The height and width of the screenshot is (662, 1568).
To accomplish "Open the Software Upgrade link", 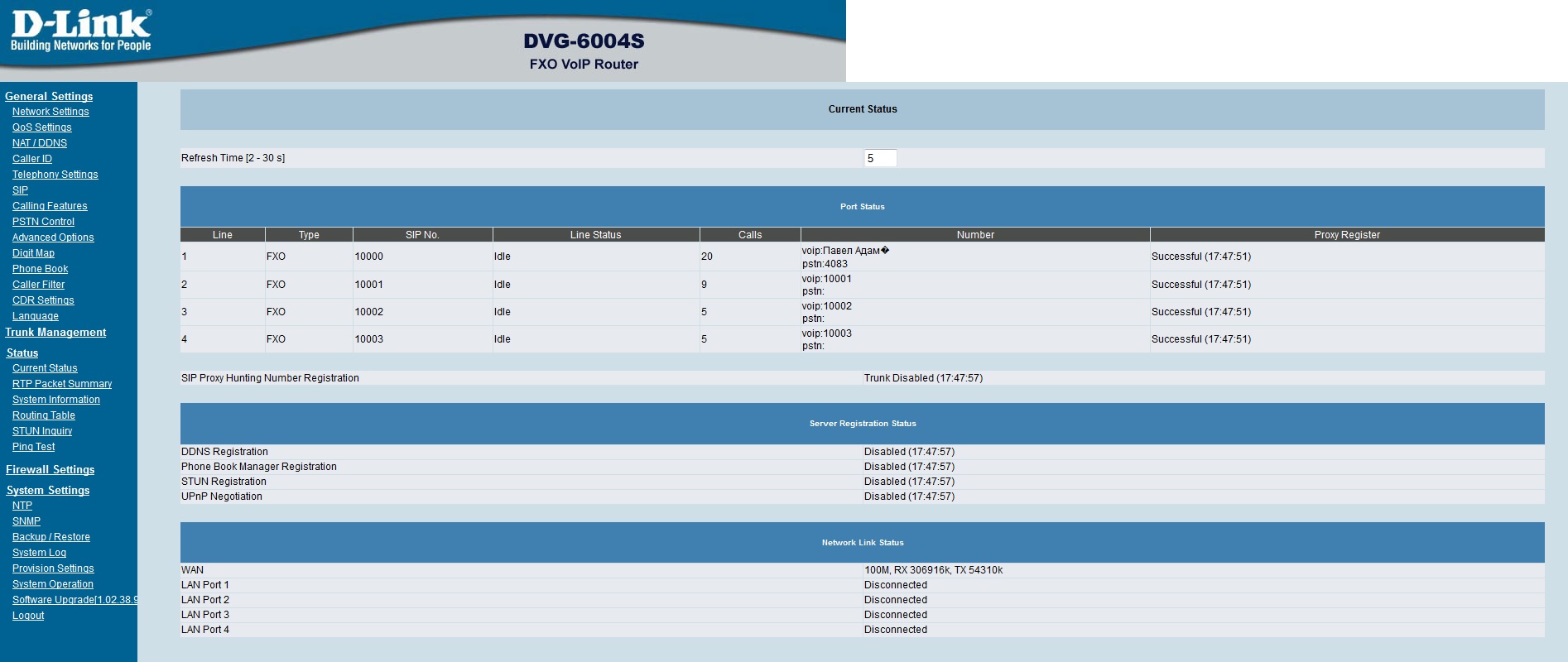I will pos(75,600).
